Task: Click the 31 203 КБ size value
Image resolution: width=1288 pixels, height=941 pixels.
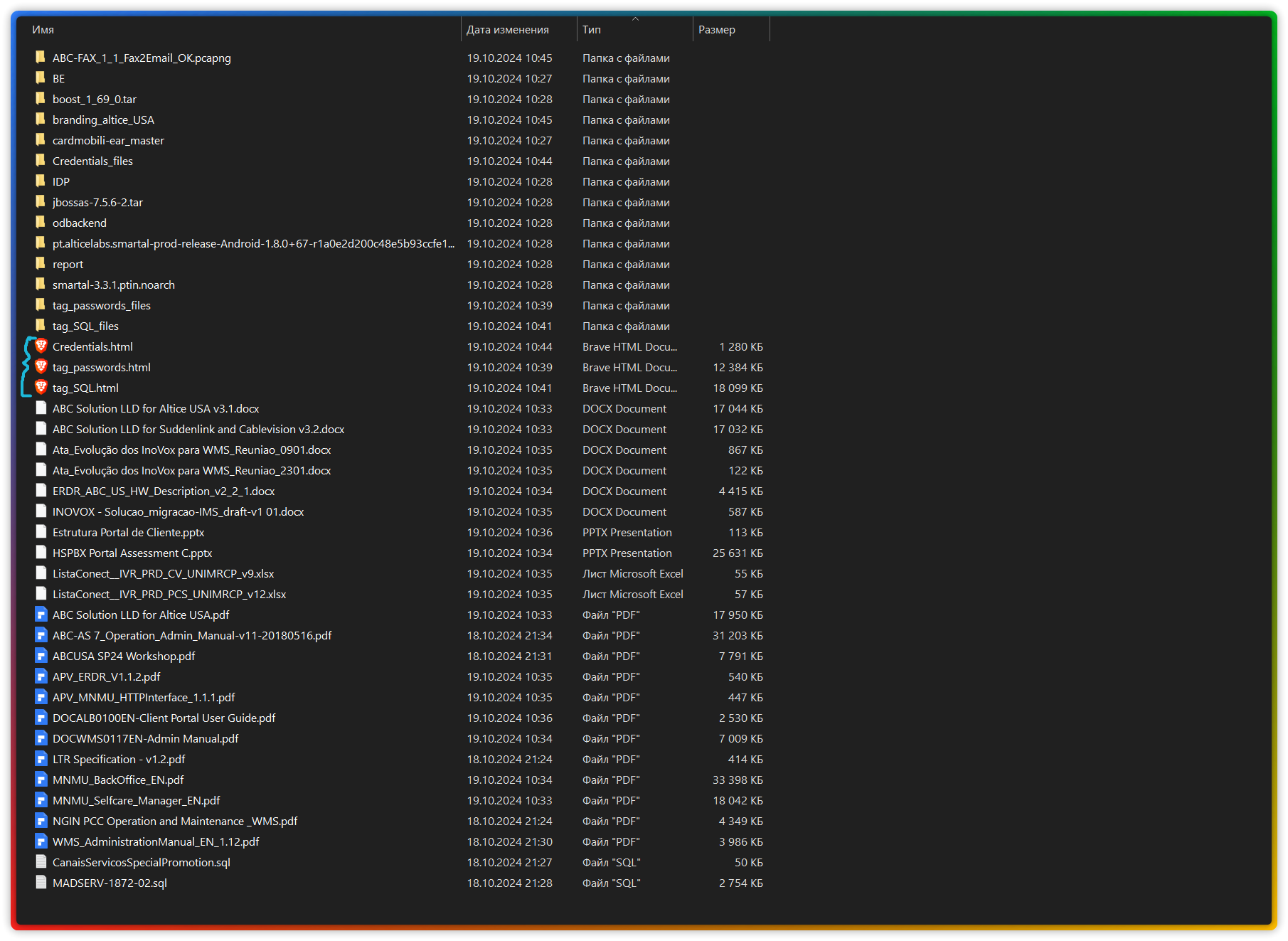Action: [x=738, y=635]
